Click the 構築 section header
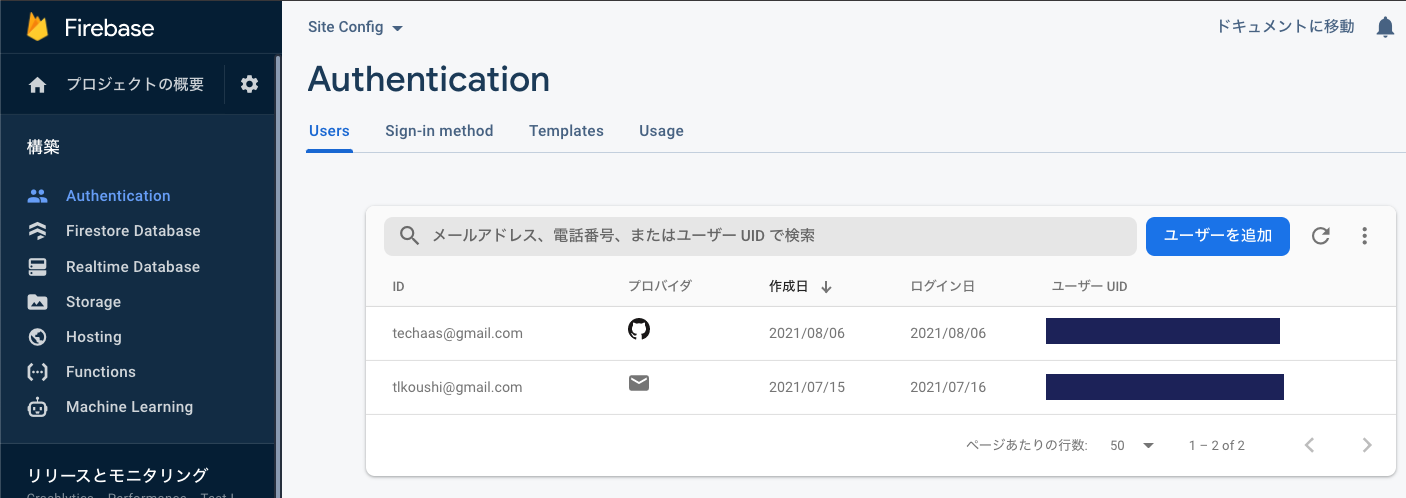The width and height of the screenshot is (1406, 498). [x=43, y=148]
